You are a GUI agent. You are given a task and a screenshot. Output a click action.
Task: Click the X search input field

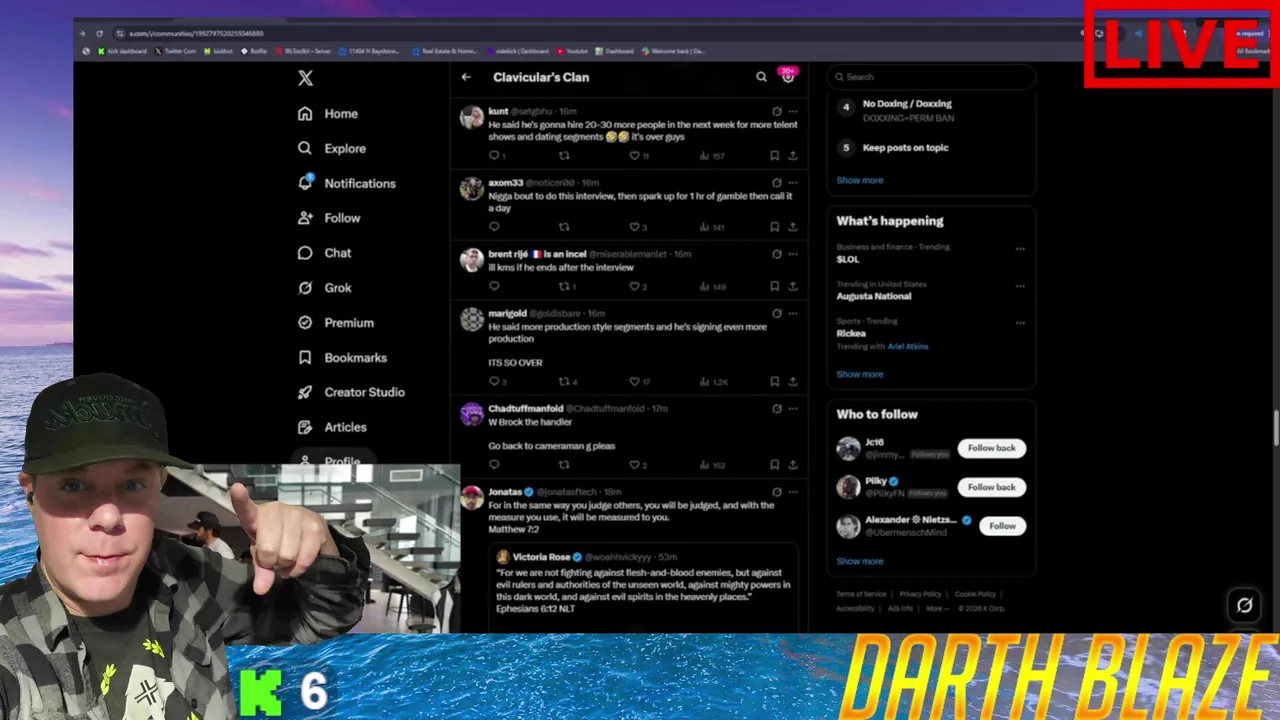931,77
